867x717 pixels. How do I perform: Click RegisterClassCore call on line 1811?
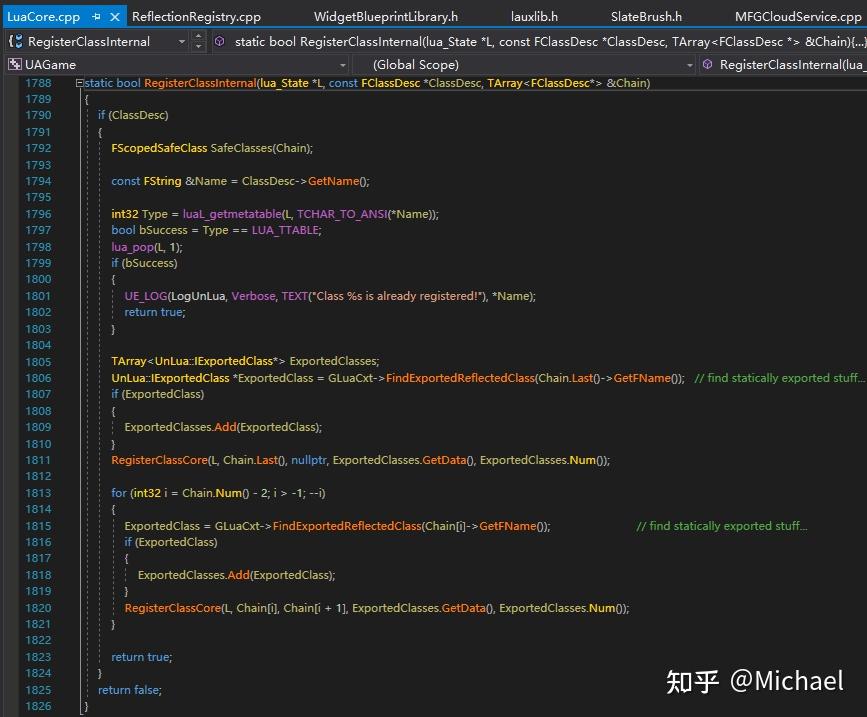[159, 460]
